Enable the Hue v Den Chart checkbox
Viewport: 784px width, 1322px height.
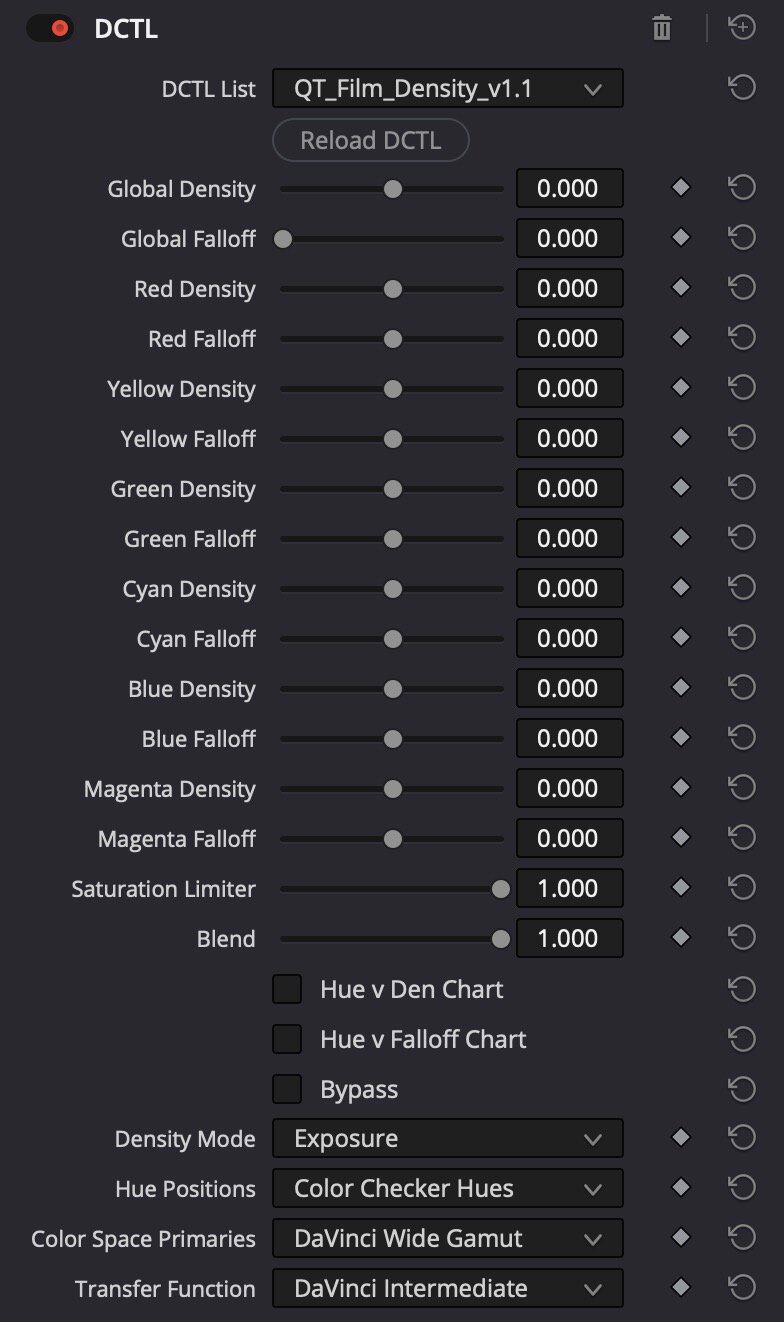point(287,989)
